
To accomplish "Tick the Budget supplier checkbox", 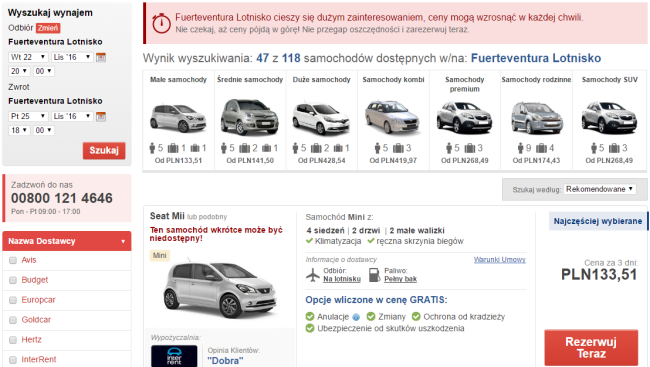I will [13, 280].
